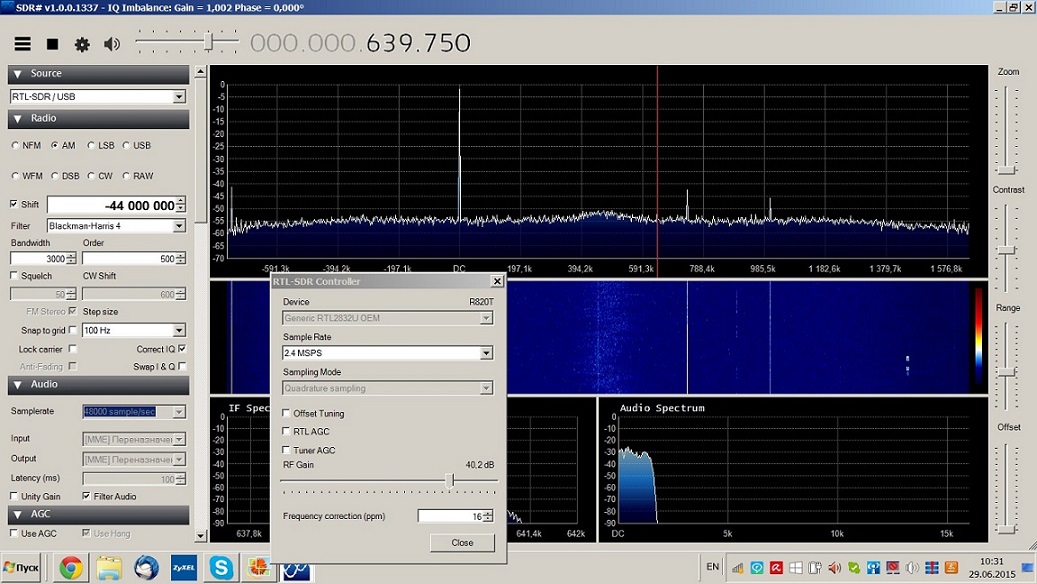Open the Пуск start menu
Screen dimensions: 1037x584
(22, 567)
